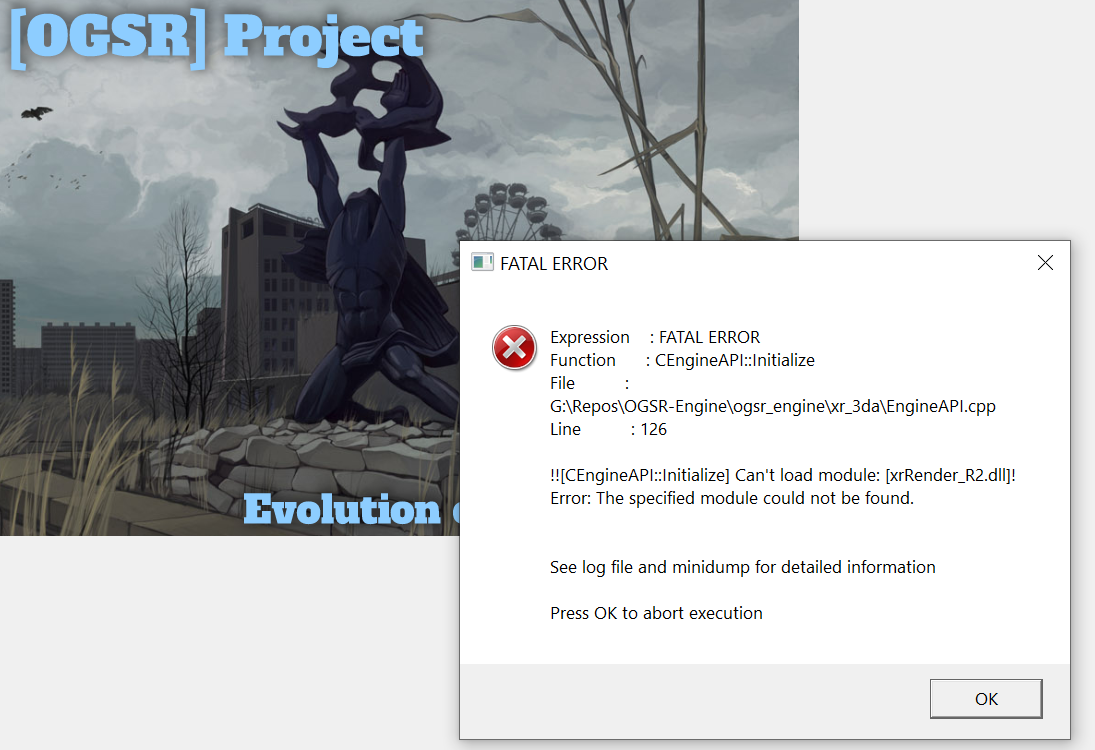
Task: Click the "Expression : FATAL ERROR" line
Action: [654, 337]
